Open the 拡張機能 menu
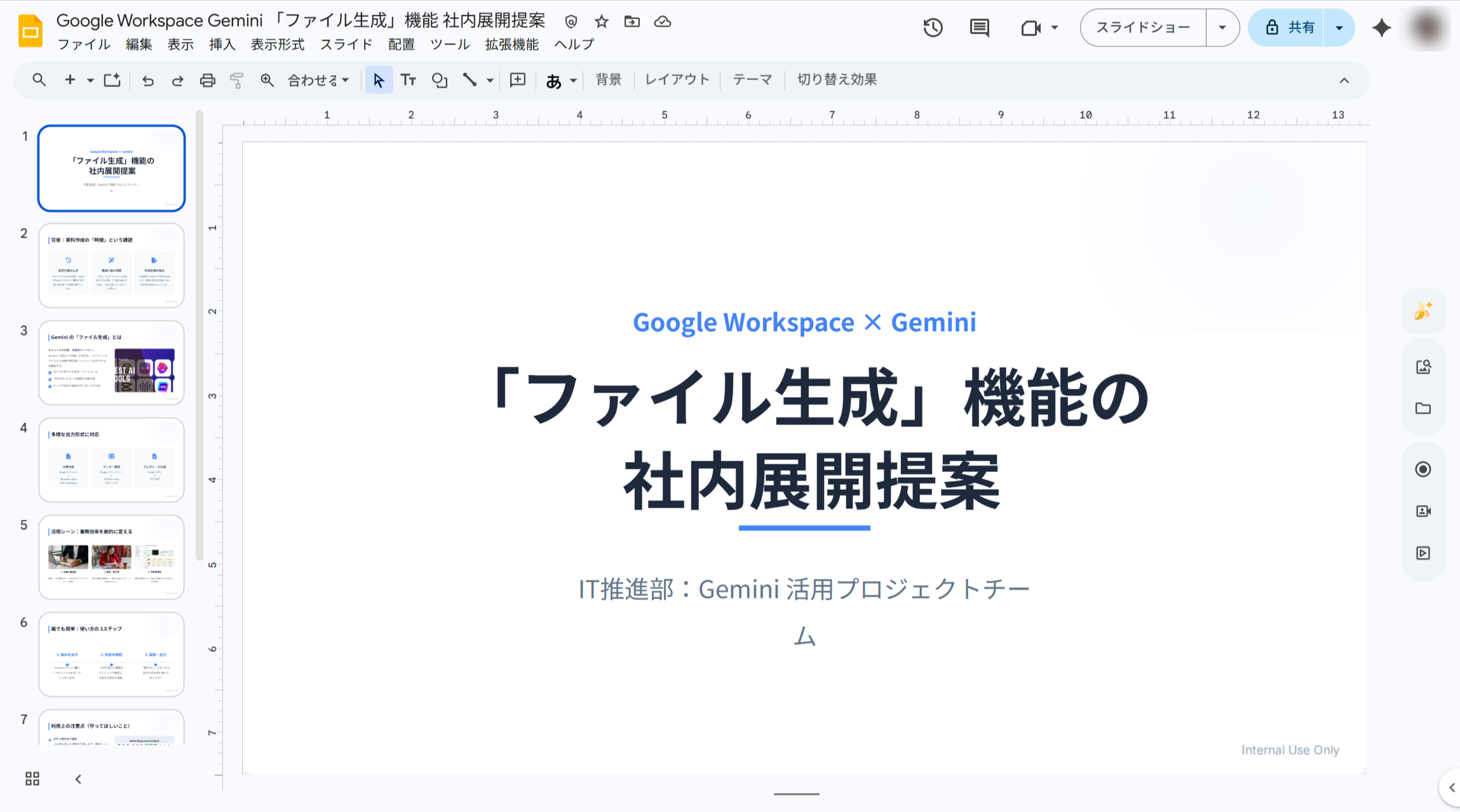This screenshot has height=812, width=1460. coord(512,44)
